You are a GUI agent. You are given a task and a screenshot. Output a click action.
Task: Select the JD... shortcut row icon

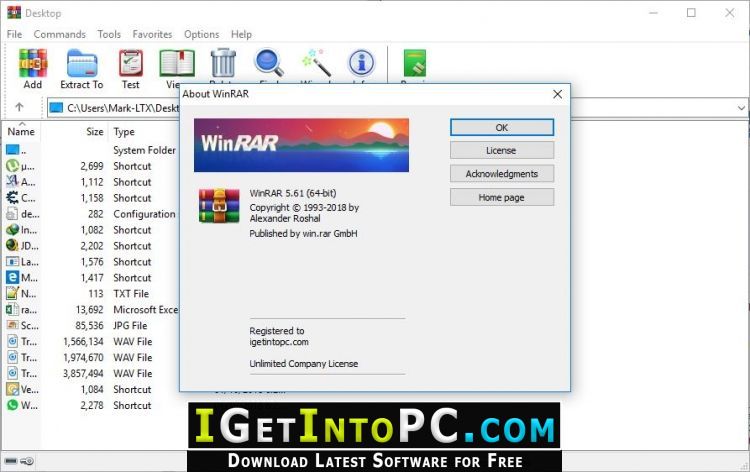point(12,245)
